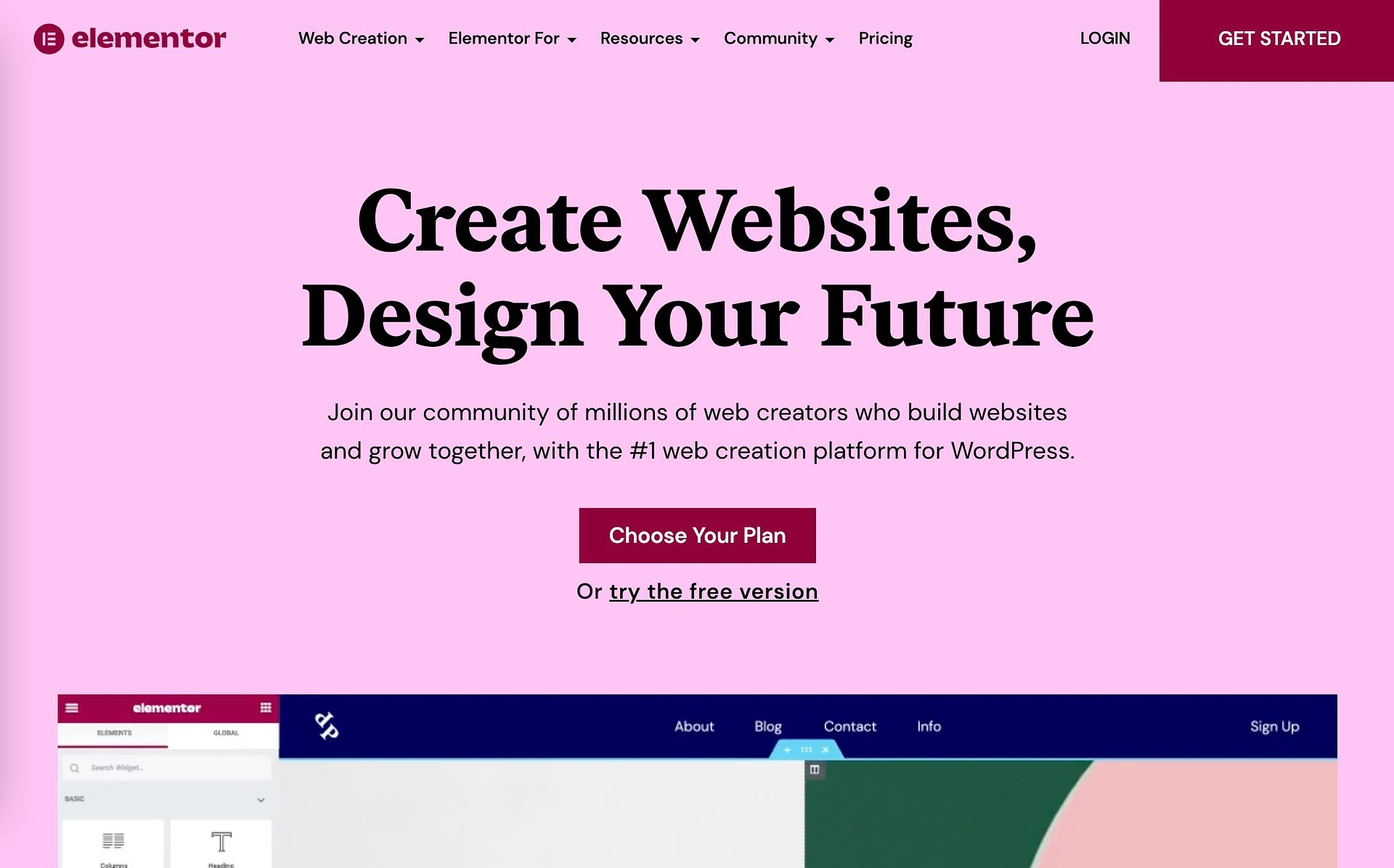Toggle the ELEMENTS tab in sidebar
This screenshot has width=1394, height=868.
[113, 733]
